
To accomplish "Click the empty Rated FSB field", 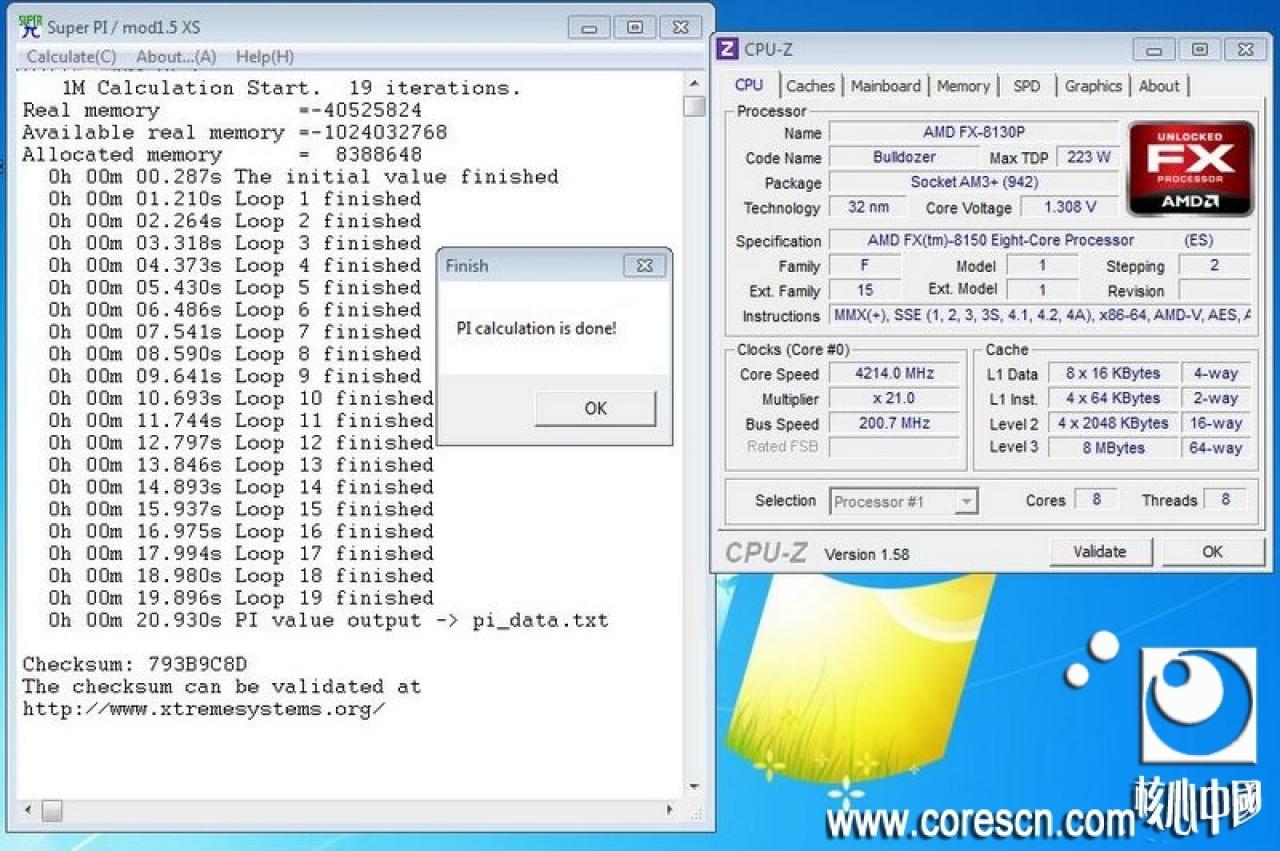I will [894, 447].
